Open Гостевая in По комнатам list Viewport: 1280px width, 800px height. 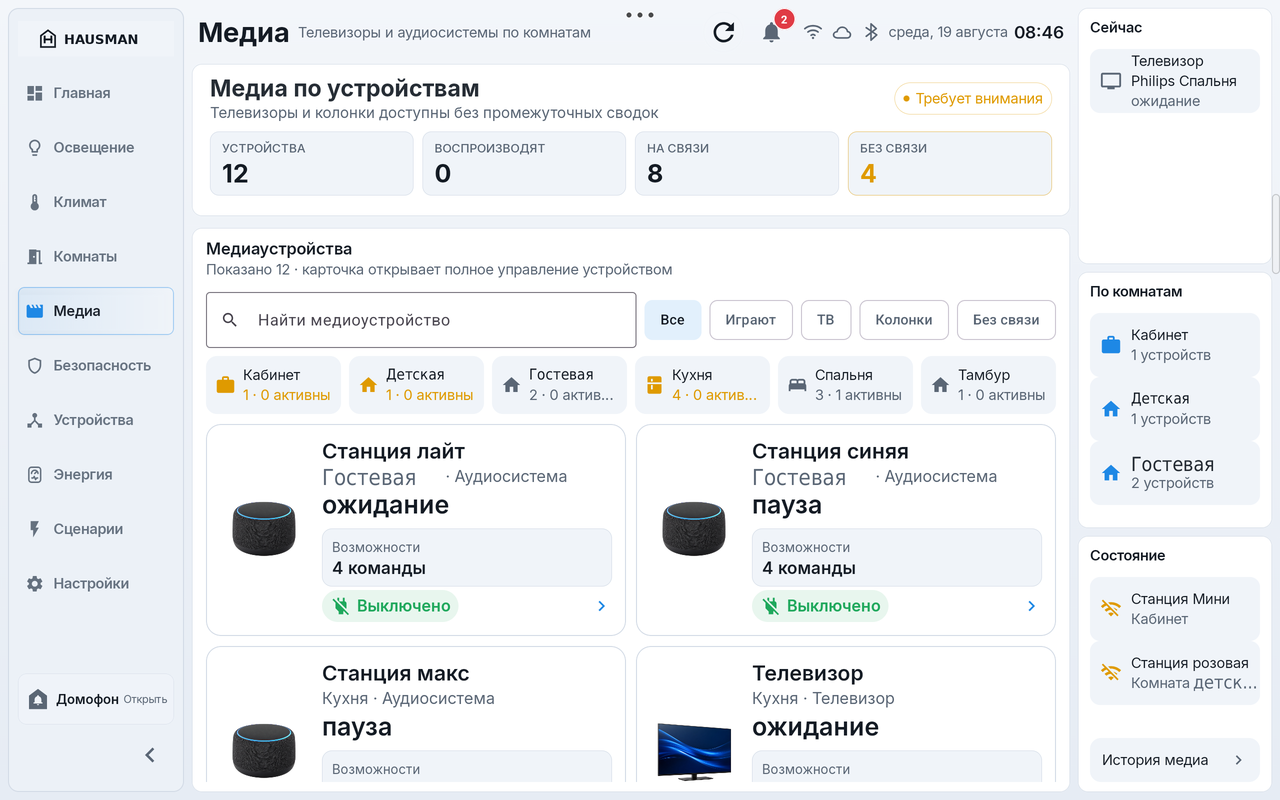click(x=1174, y=473)
